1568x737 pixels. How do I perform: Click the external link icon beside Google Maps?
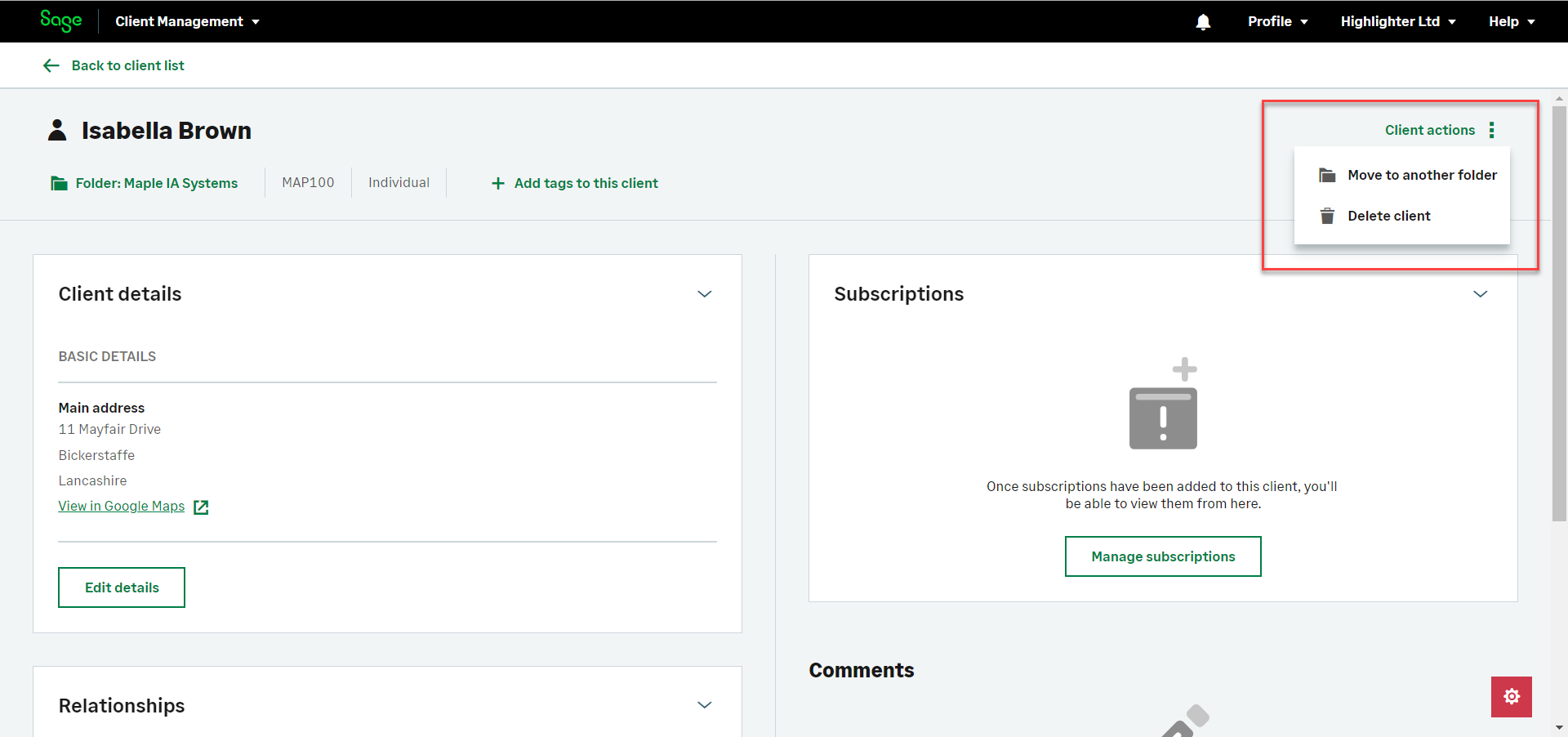point(201,507)
